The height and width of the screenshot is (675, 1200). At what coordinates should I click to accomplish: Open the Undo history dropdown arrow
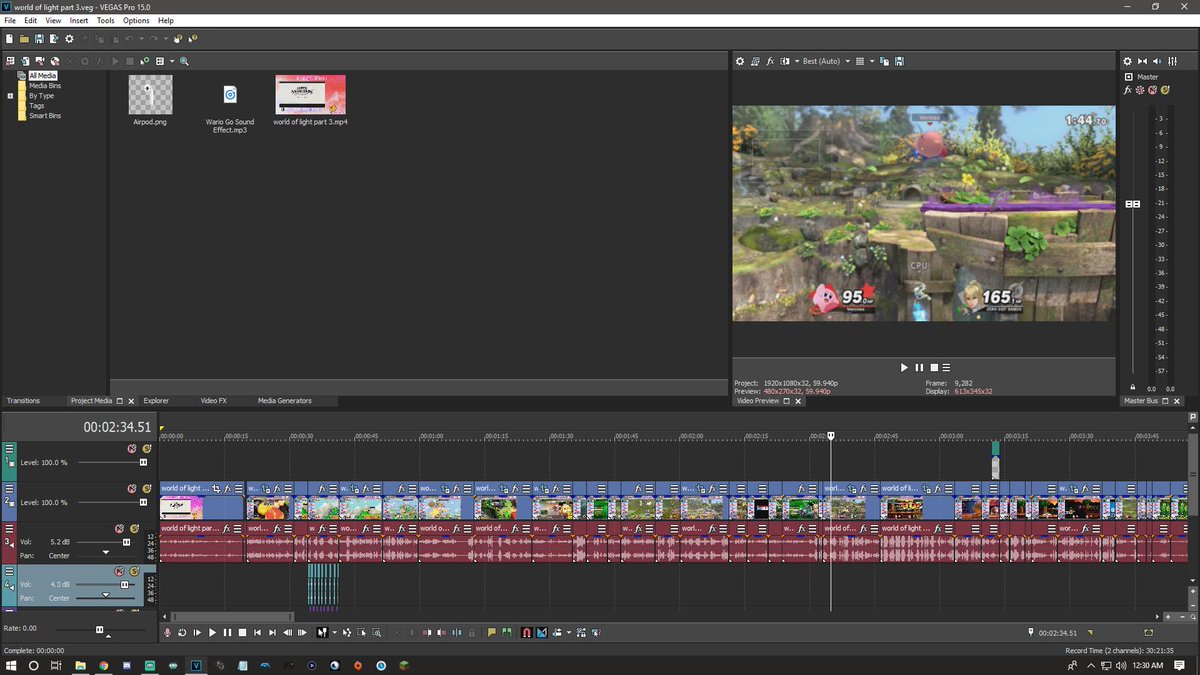pos(141,39)
